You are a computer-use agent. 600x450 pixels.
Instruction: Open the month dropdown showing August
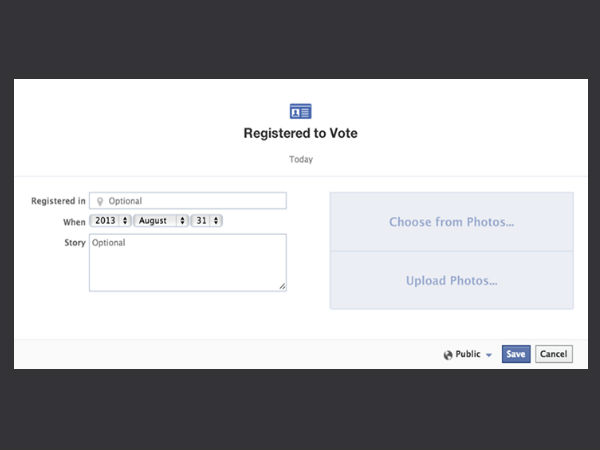pyautogui.click(x=160, y=220)
